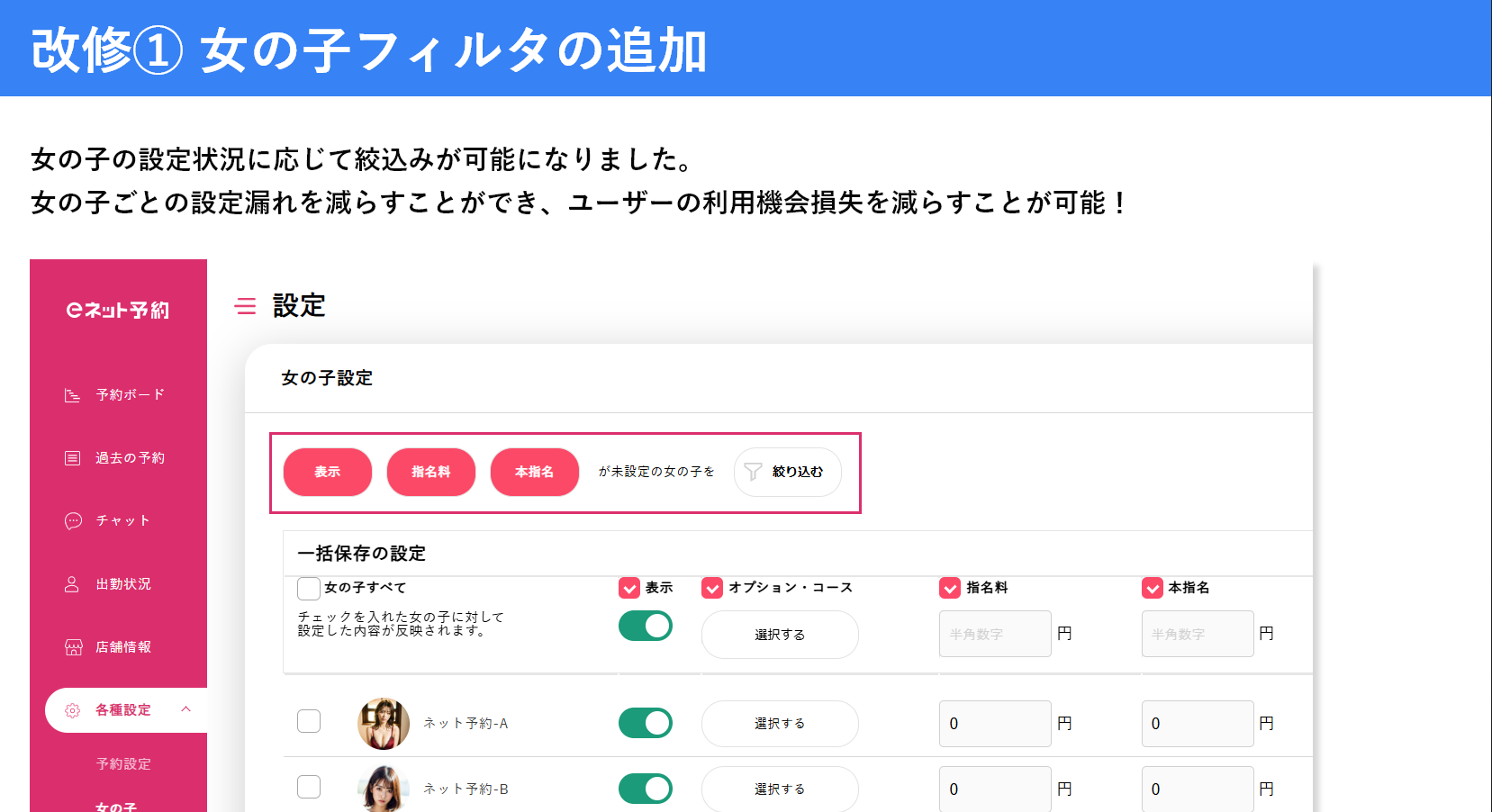Select the 本指名 filter pill
The image size is (1492, 812).
534,472
